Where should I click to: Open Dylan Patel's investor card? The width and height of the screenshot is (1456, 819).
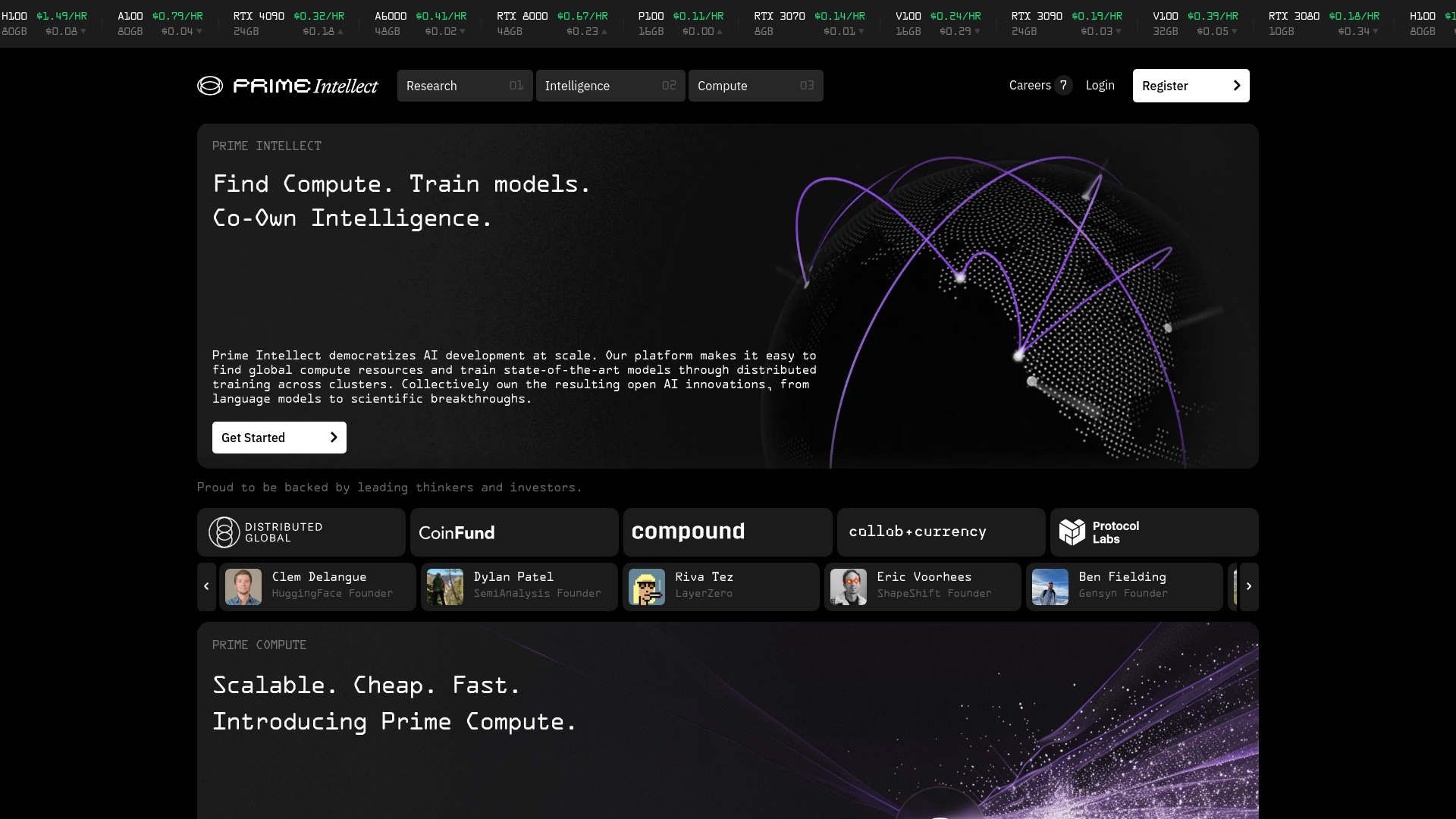[519, 586]
